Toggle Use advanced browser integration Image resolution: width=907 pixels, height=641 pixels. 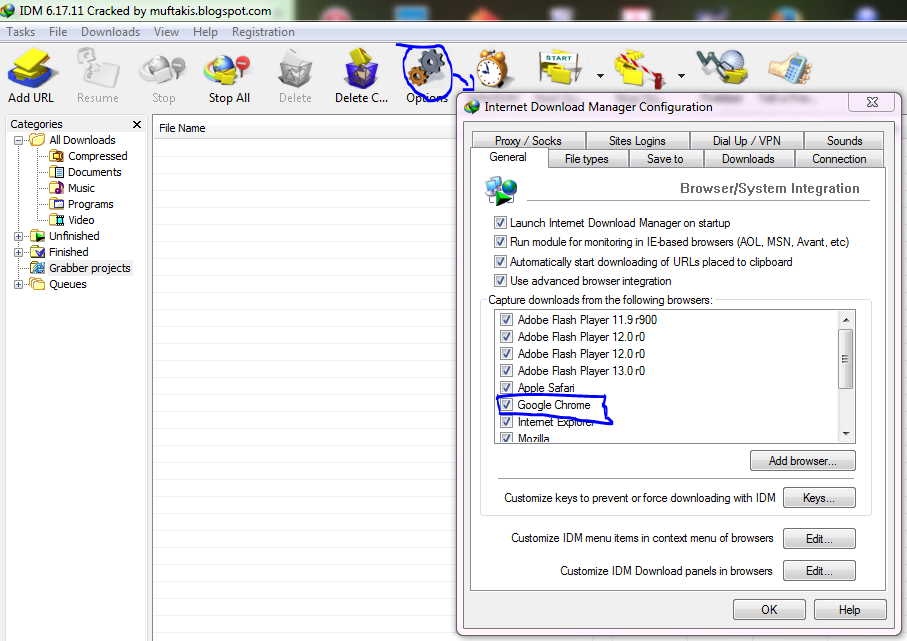click(500, 281)
